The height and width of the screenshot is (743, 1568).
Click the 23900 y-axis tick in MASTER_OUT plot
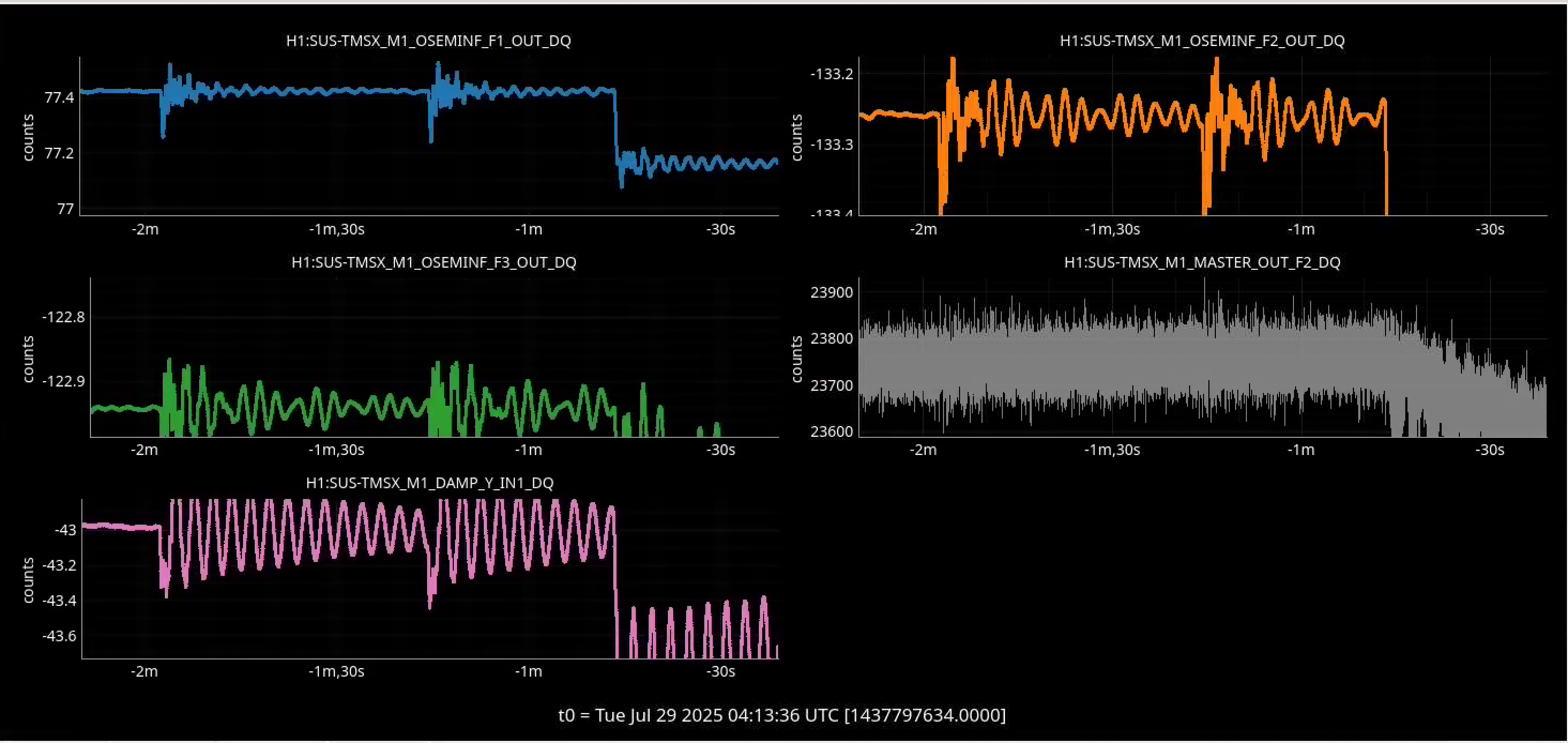pyautogui.click(x=832, y=293)
